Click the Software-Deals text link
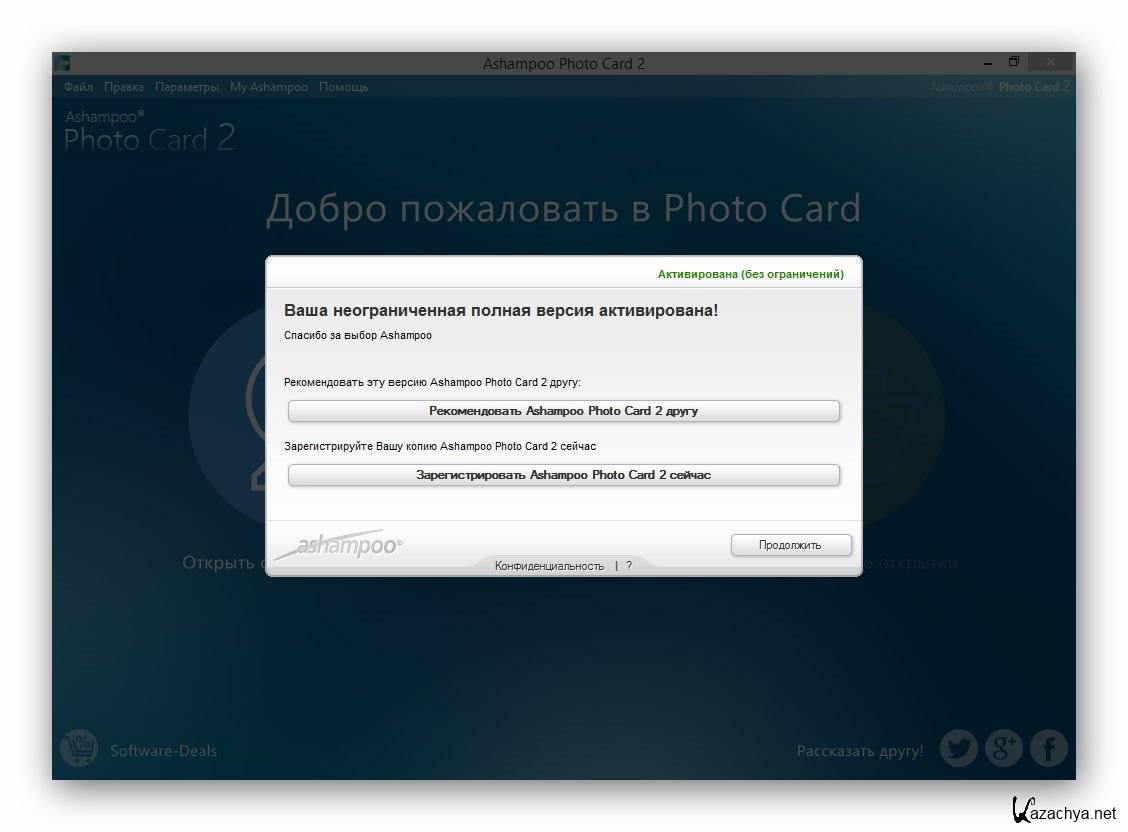This screenshot has height=832, width=1128. [163, 750]
